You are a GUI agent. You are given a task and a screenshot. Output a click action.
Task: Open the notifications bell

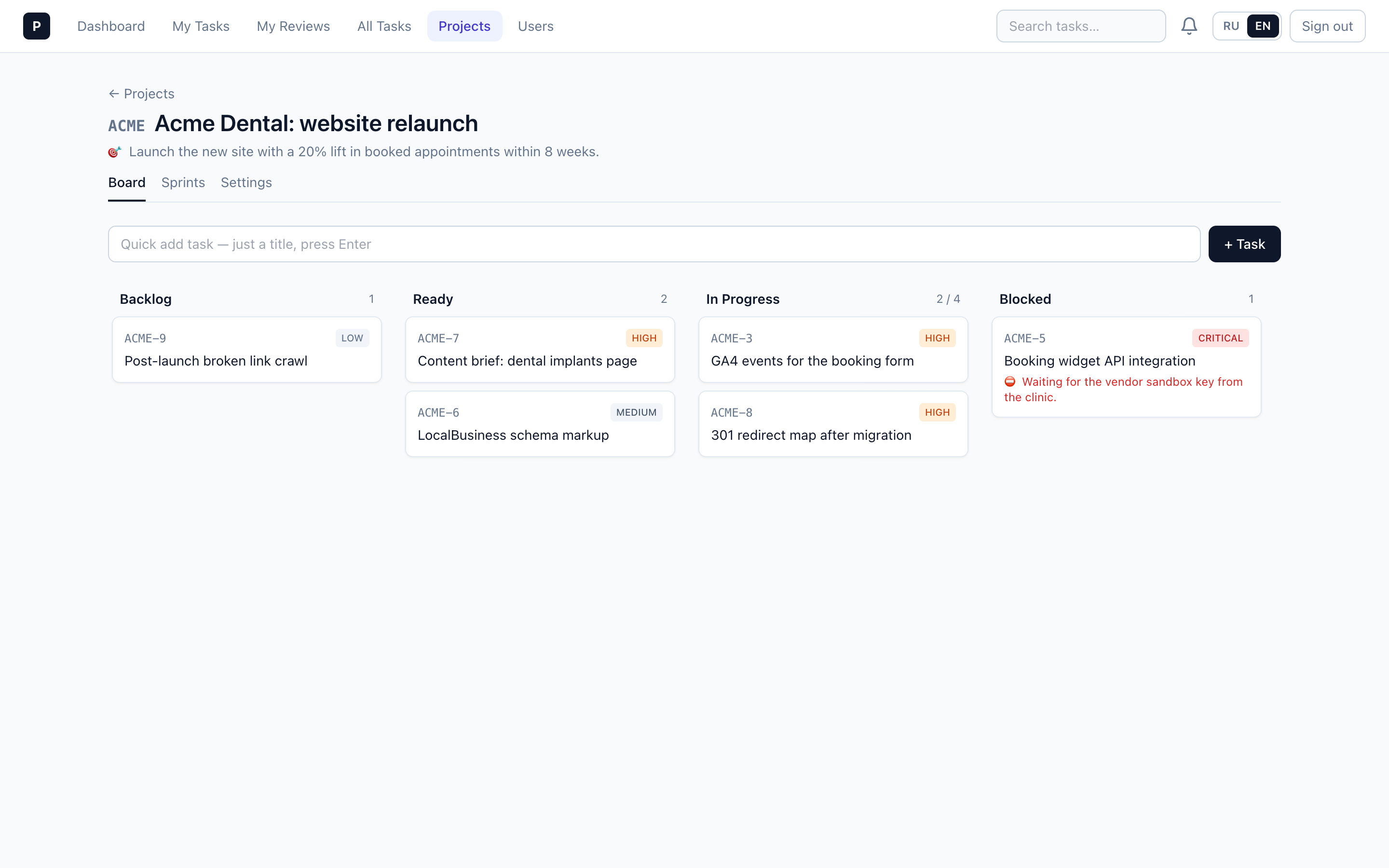[x=1189, y=26]
